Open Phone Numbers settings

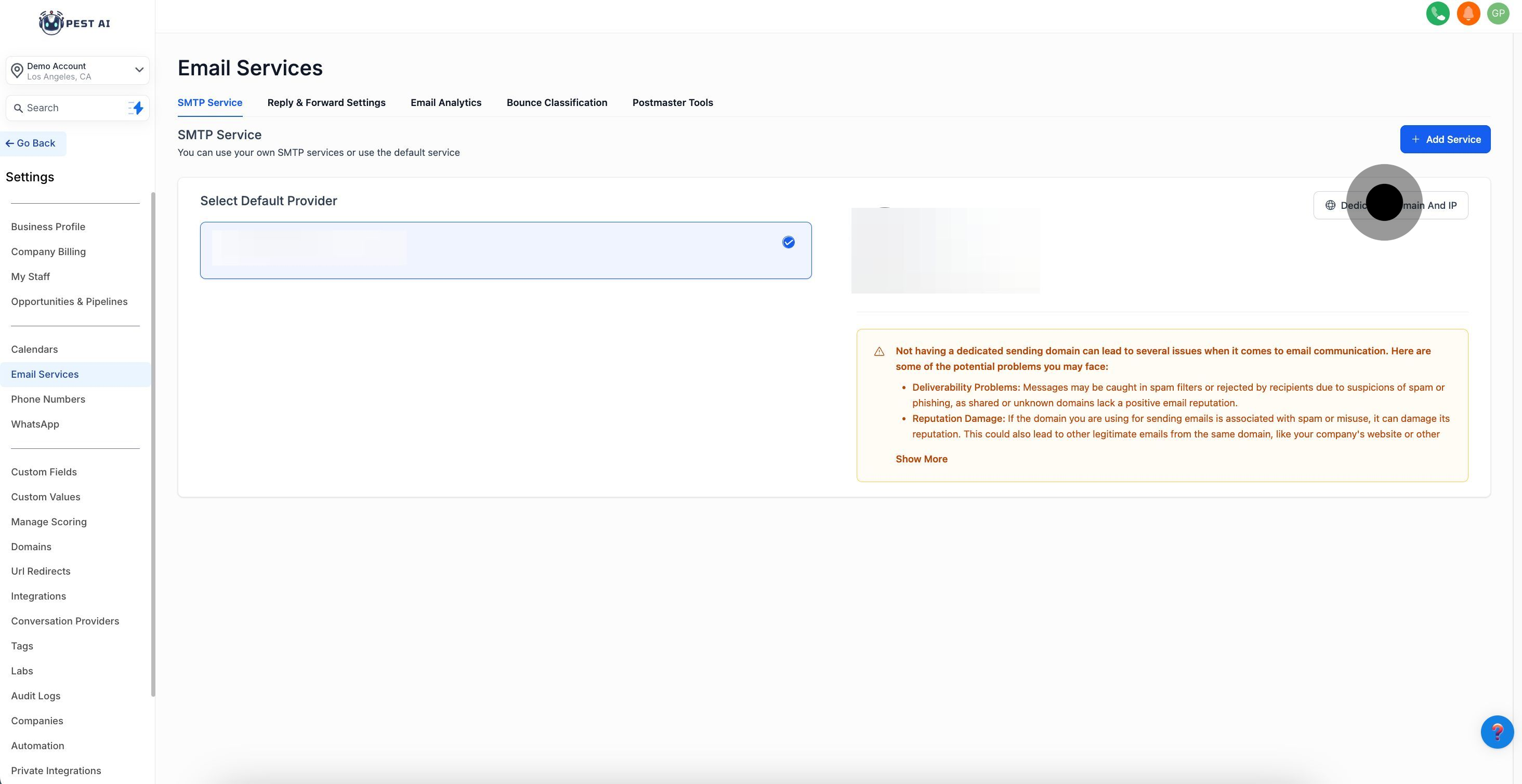48,400
